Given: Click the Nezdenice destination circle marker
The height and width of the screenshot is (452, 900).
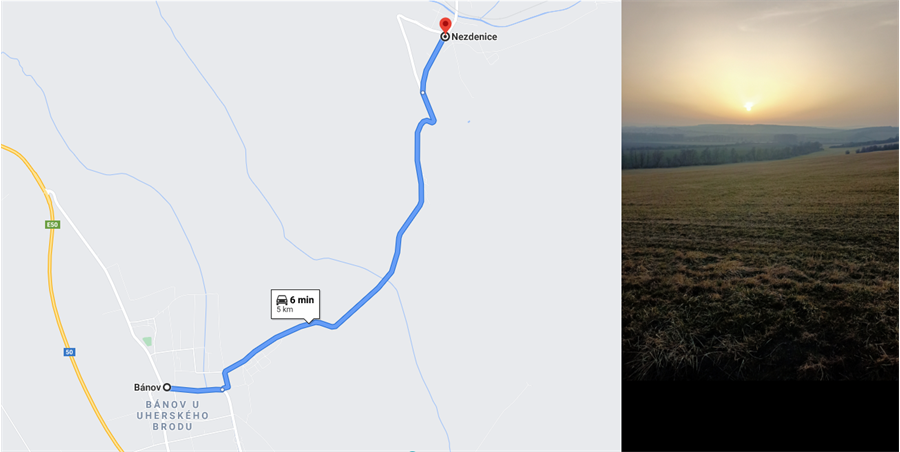Looking at the screenshot, I should (445, 37).
